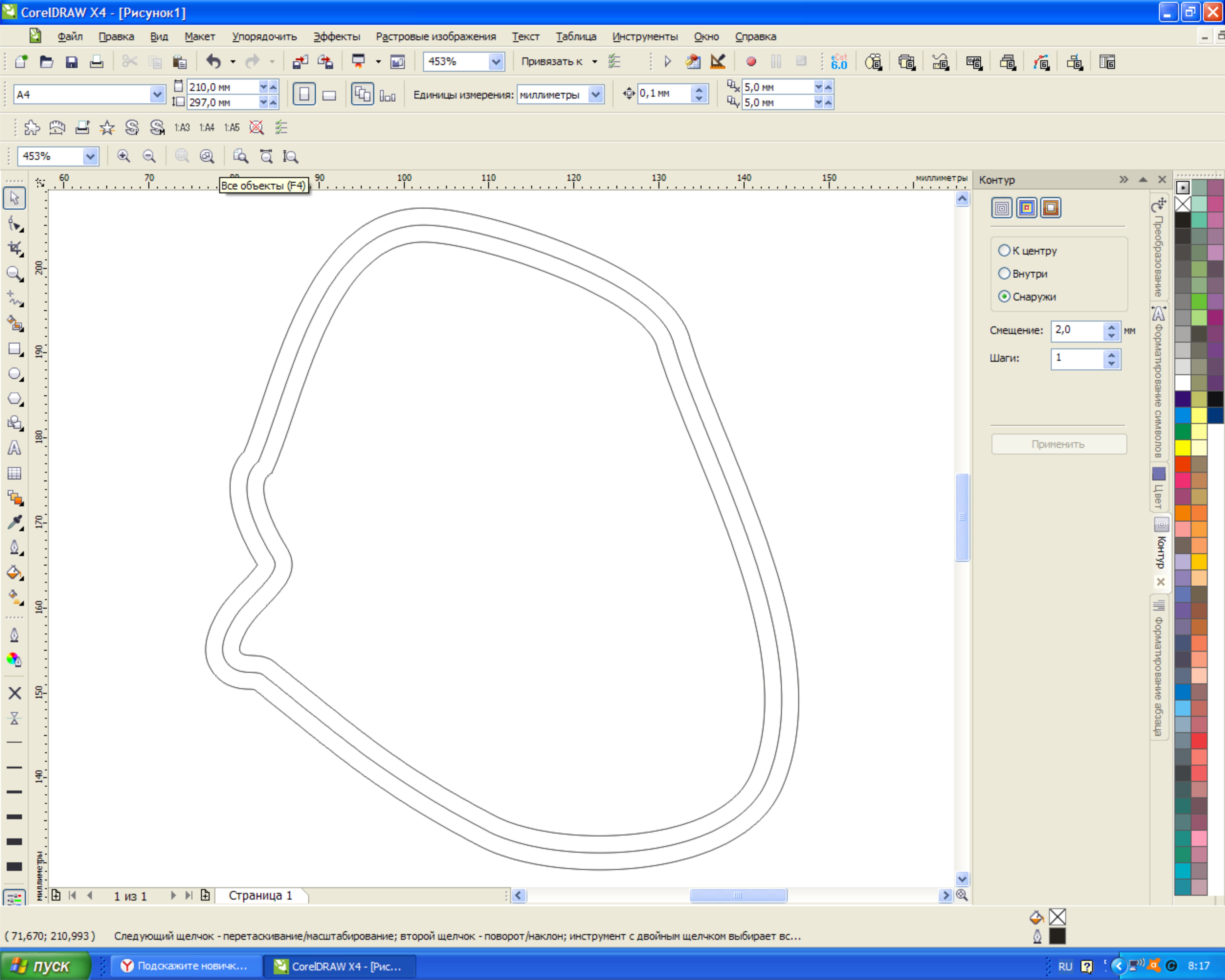Open the 'Привязать к' dropdown

[595, 61]
